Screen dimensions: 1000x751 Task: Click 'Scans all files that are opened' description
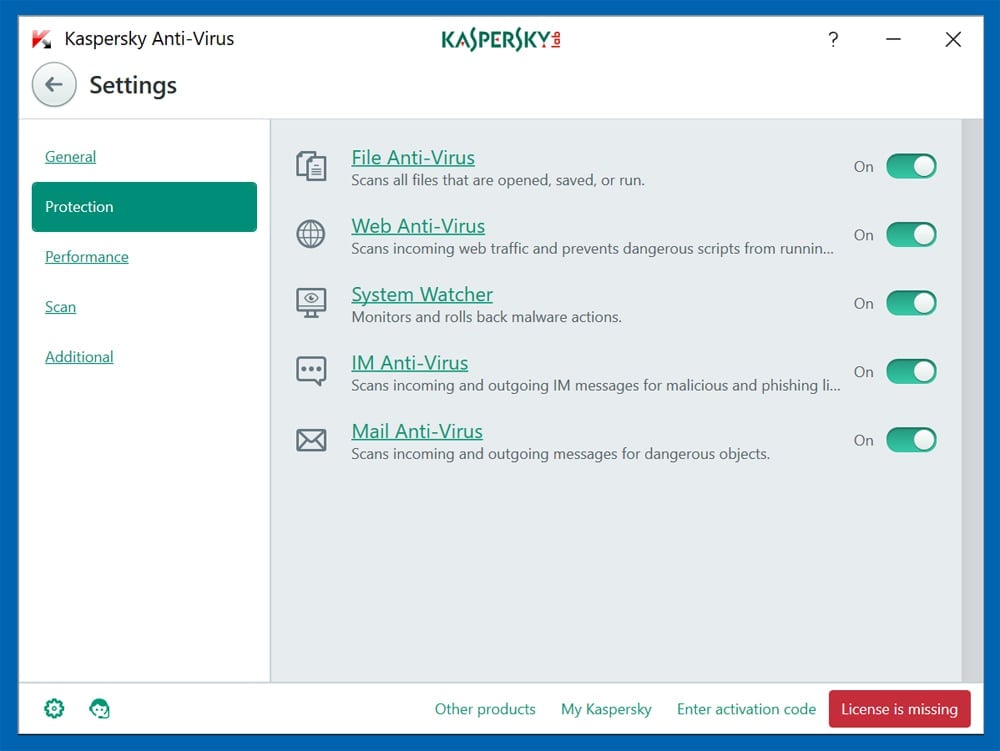click(497, 180)
